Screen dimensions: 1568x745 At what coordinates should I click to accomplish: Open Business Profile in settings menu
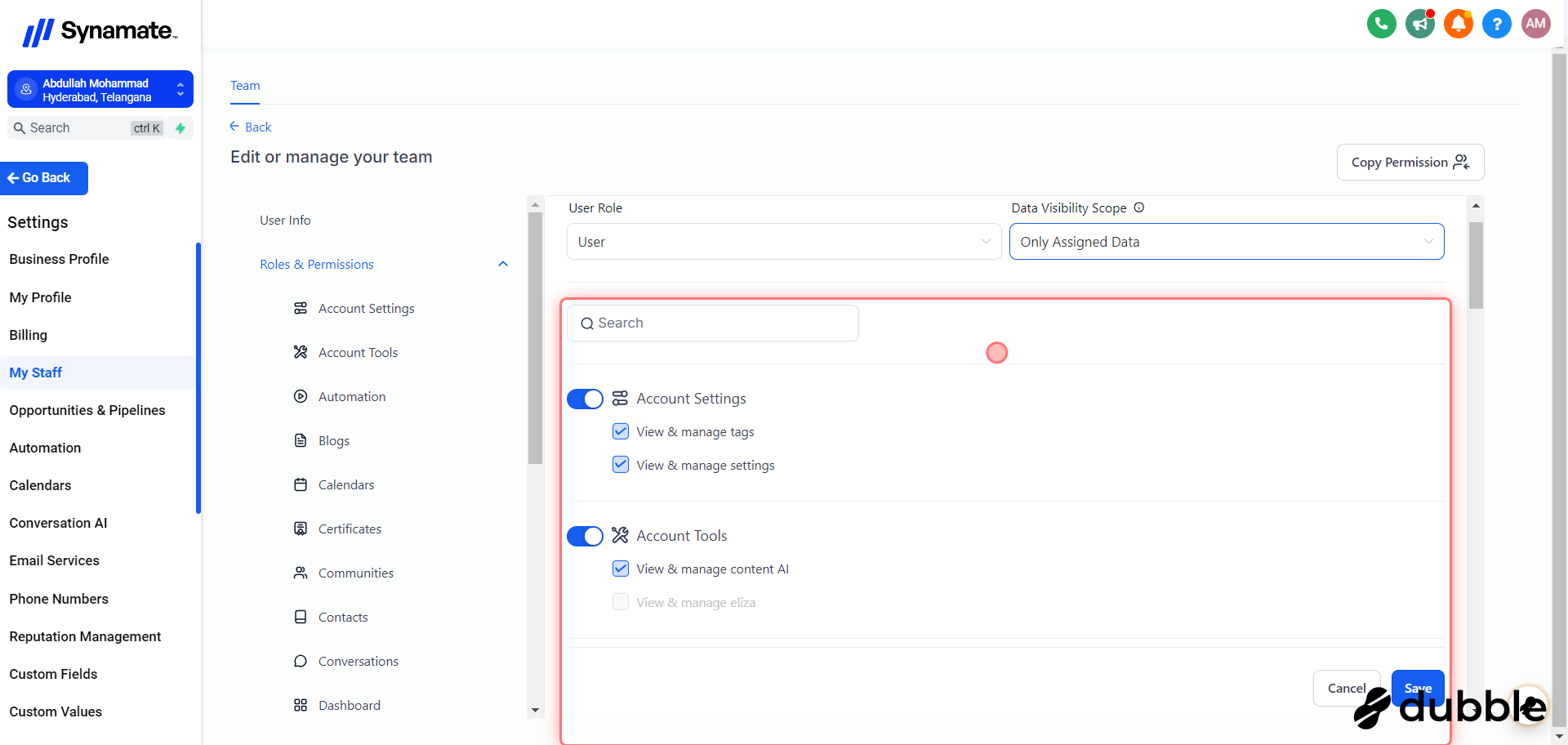coord(59,259)
